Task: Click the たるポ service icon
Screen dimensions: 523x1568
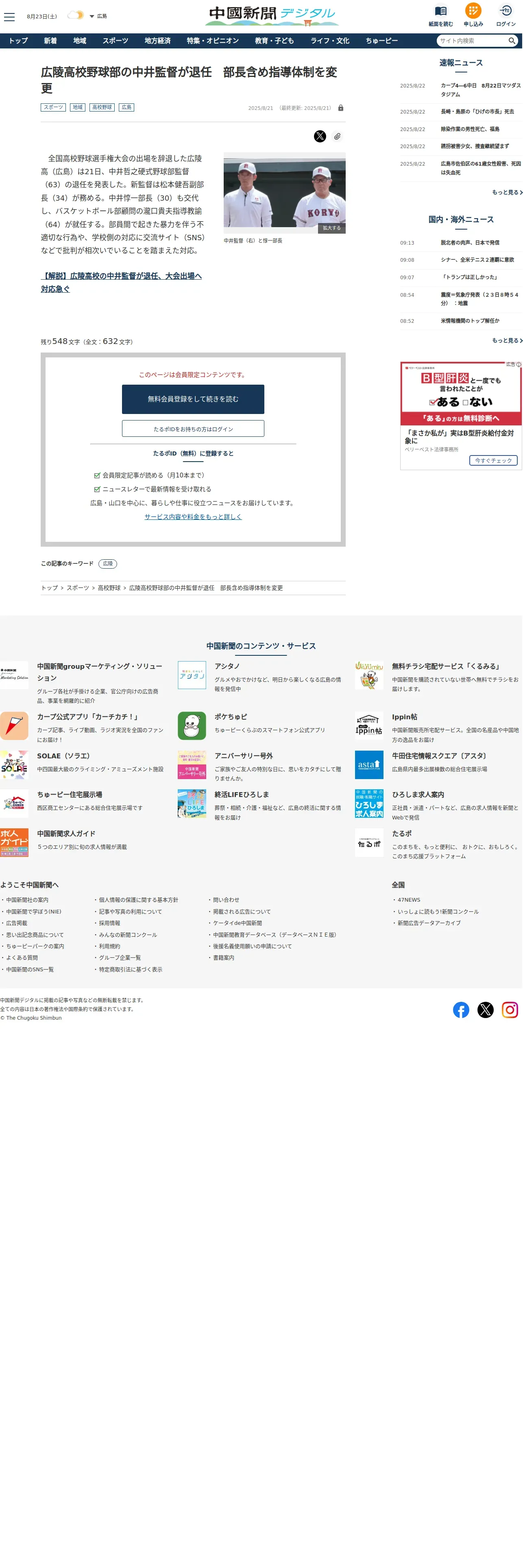Action: point(369,843)
